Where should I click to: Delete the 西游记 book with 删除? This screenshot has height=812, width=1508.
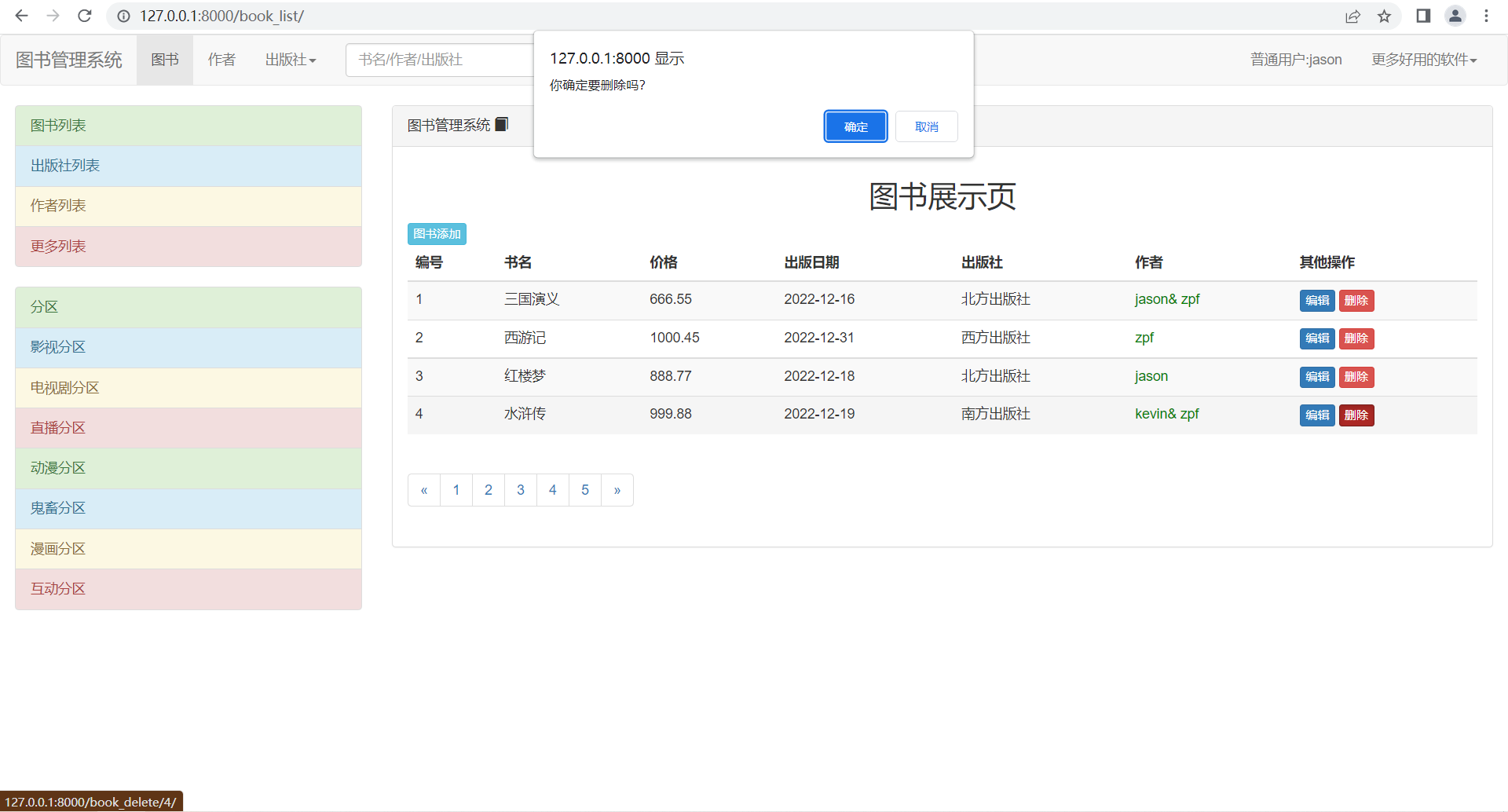(1356, 338)
